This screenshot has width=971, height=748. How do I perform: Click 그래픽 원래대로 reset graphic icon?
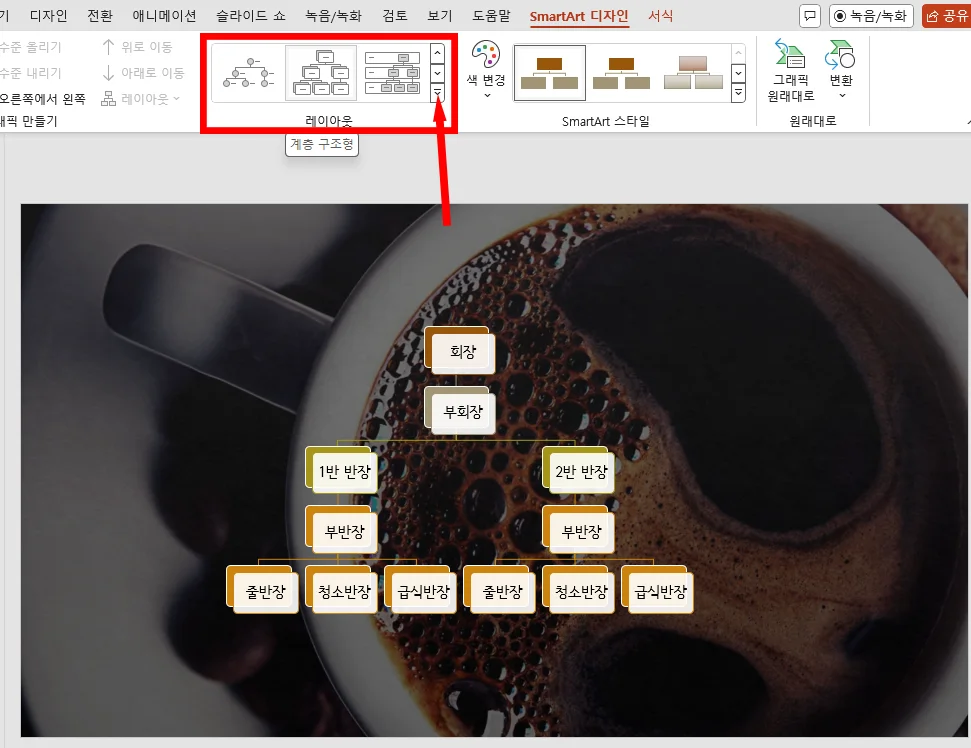click(790, 54)
